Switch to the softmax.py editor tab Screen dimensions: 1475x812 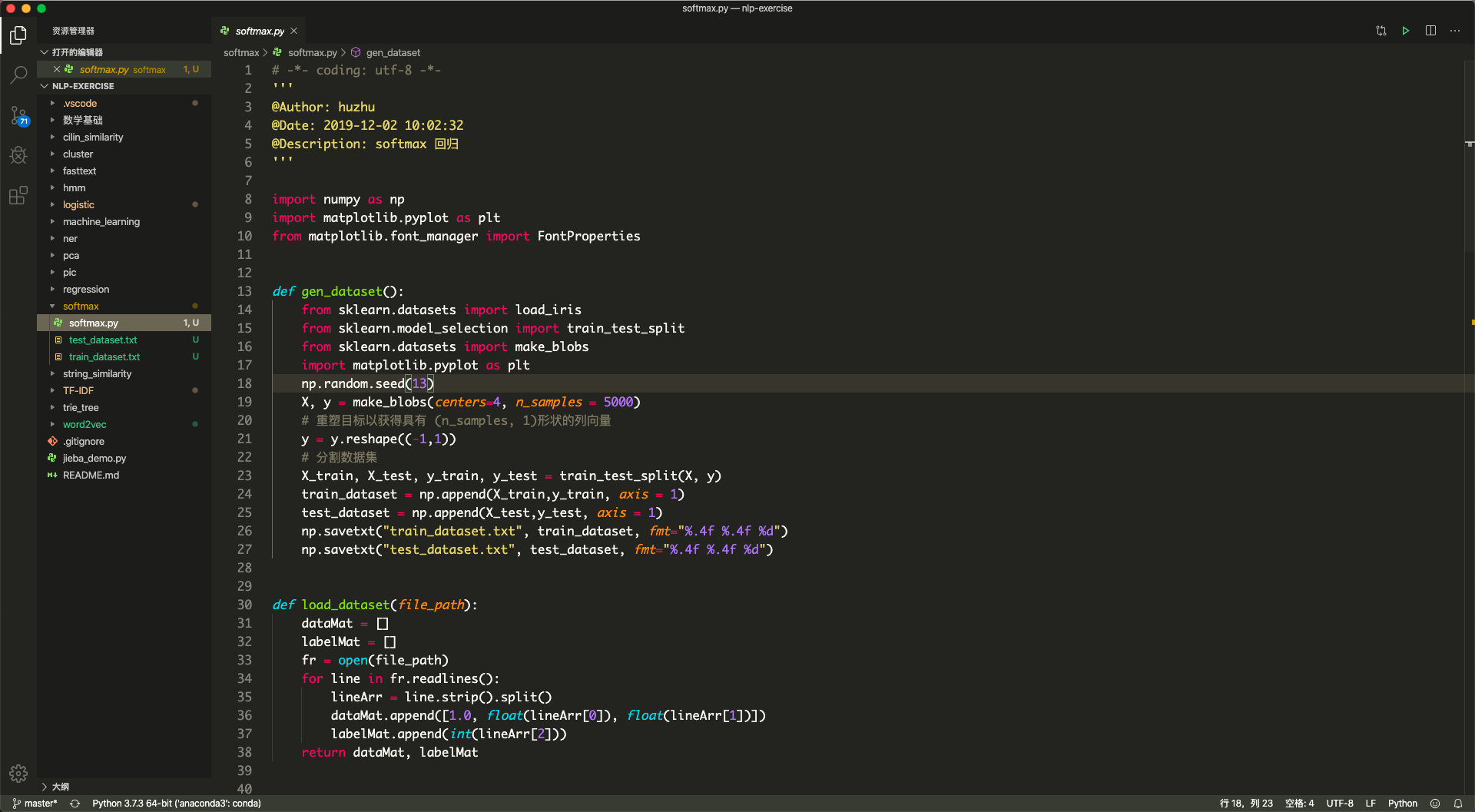[x=259, y=31]
